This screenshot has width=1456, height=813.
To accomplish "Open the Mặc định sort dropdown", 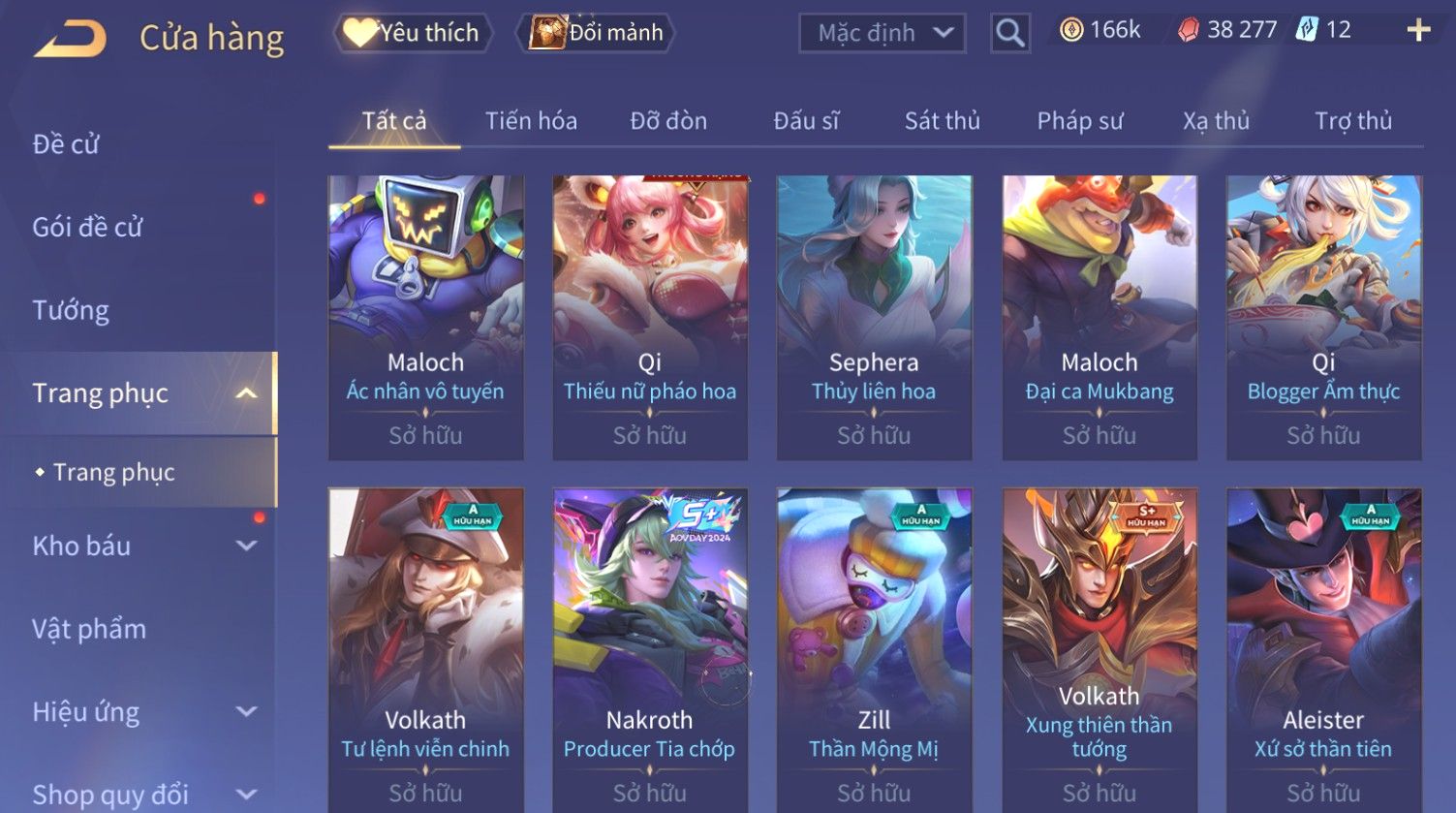I will click(x=883, y=33).
